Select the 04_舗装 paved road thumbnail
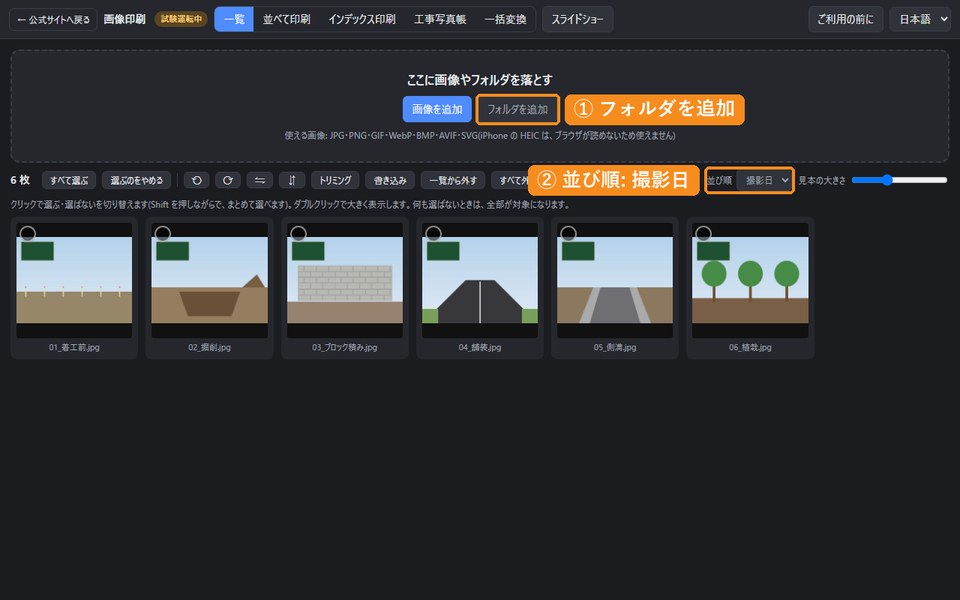Screen dimensions: 960x600 pos(480,280)
